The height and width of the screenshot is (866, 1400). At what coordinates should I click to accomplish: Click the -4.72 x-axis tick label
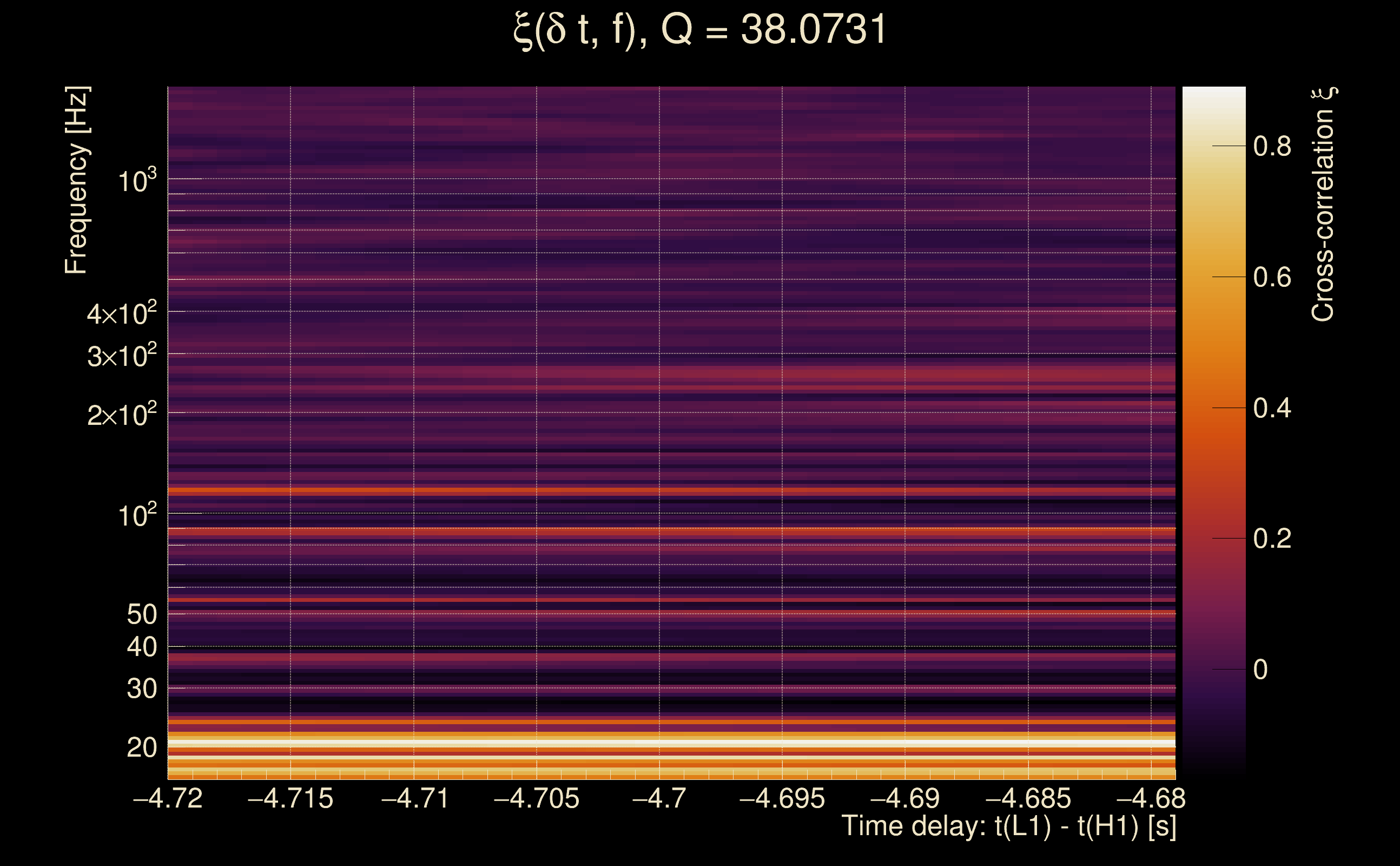[x=168, y=799]
